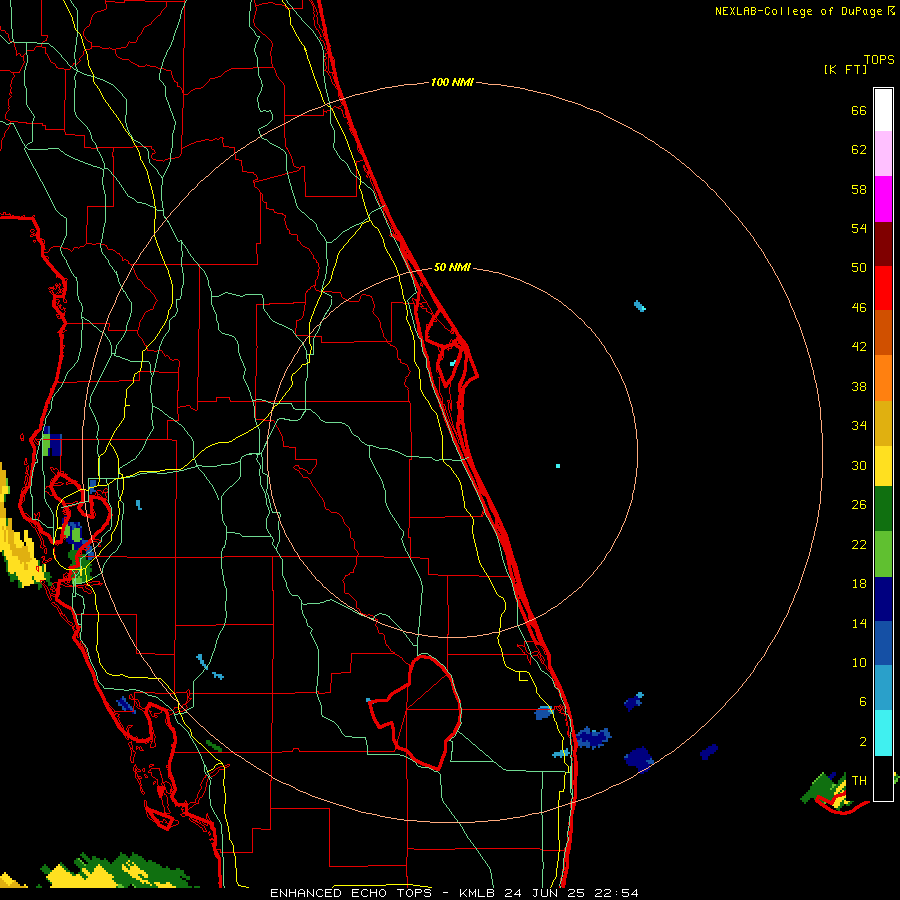Screen dimensions: 900x900
Task: Click the '34' legend value
Action: [x=859, y=426]
